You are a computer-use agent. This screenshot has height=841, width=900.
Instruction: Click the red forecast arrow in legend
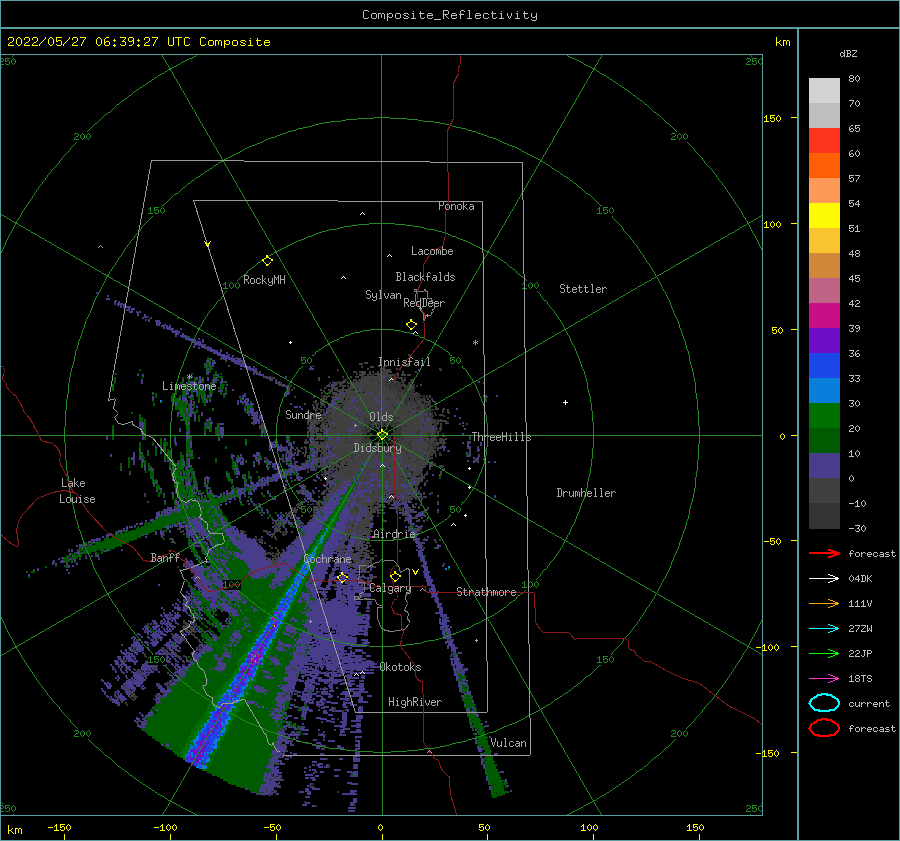tap(824, 553)
